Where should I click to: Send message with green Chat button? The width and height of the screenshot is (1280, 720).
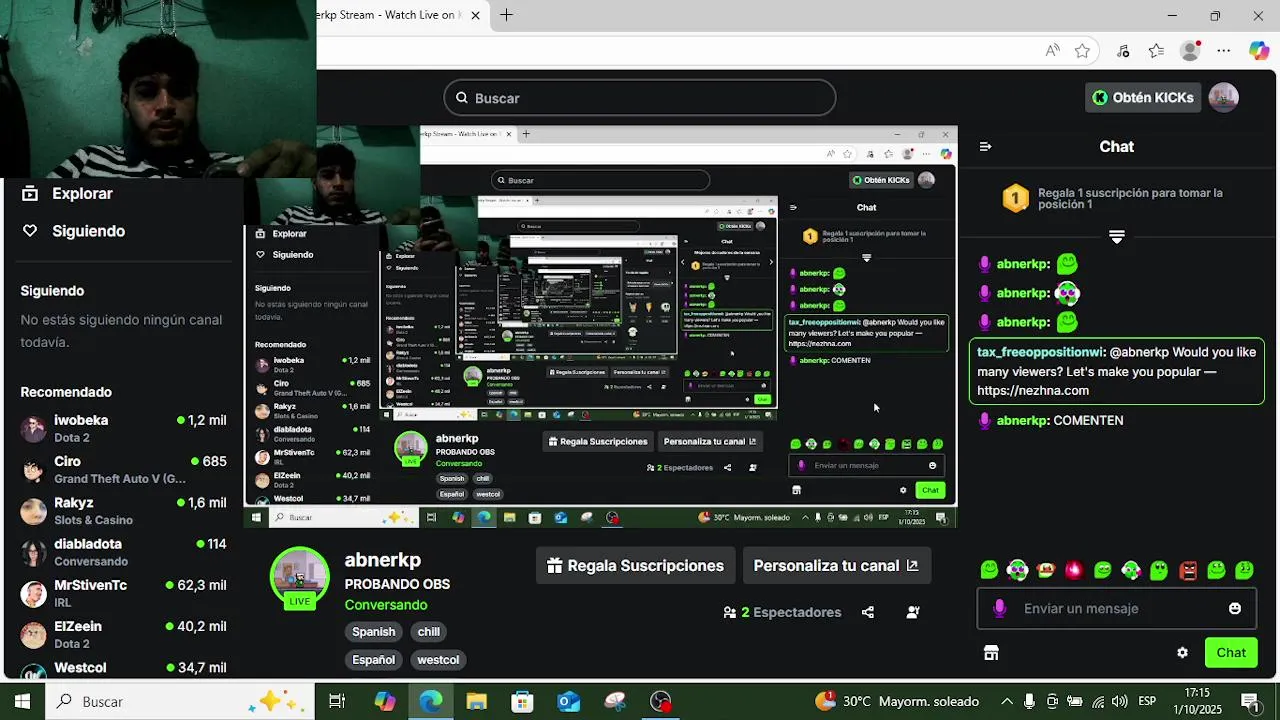(1230, 653)
